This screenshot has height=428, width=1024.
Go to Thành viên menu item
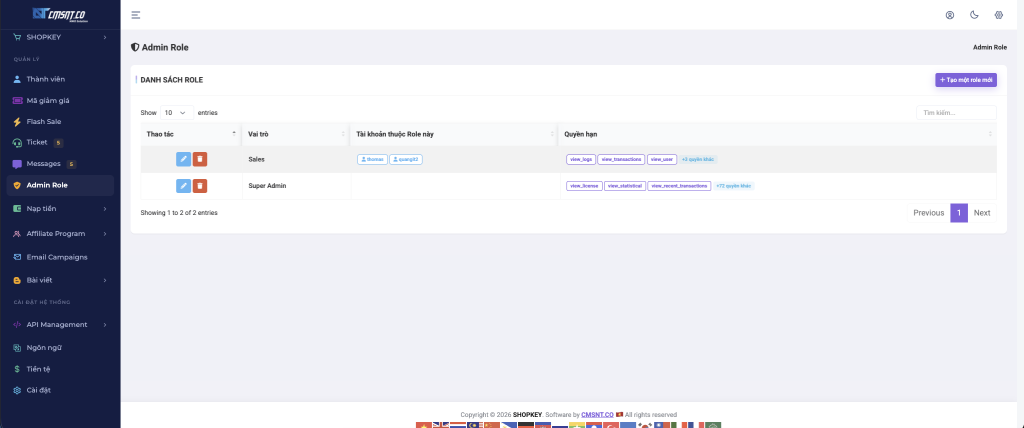click(x=45, y=79)
